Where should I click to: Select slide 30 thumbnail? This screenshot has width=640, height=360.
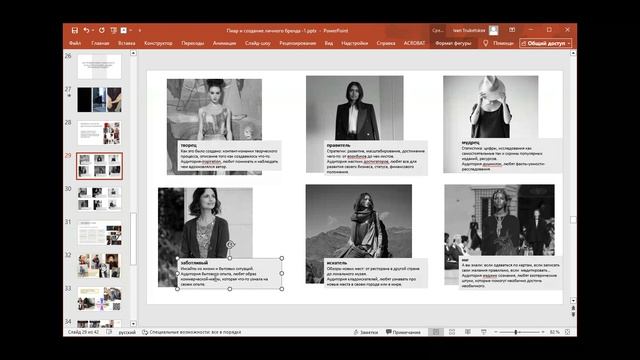coord(99,199)
